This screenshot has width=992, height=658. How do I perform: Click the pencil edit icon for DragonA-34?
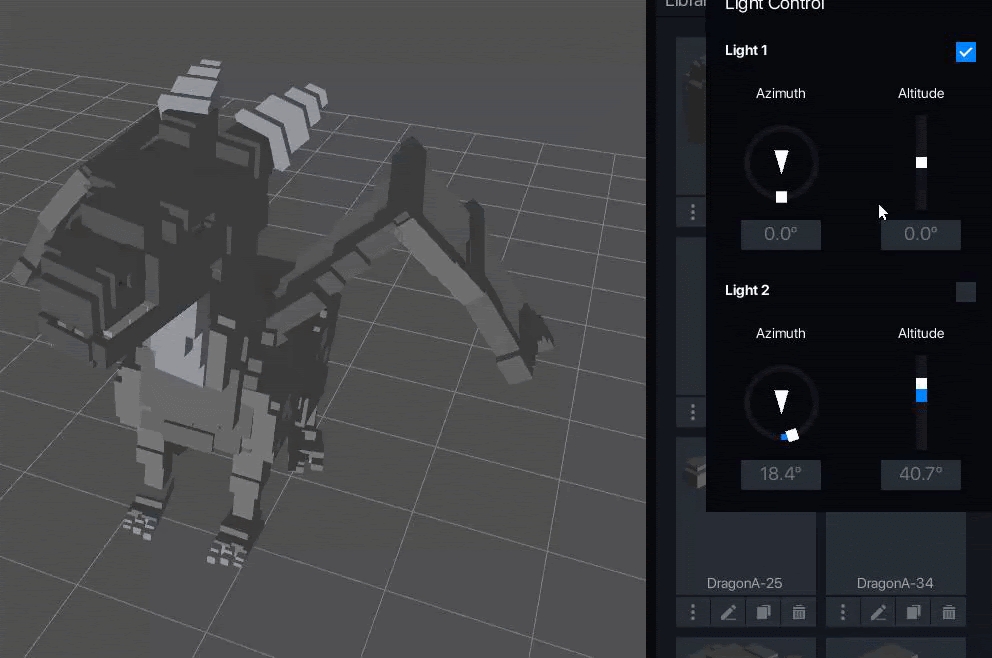879,612
